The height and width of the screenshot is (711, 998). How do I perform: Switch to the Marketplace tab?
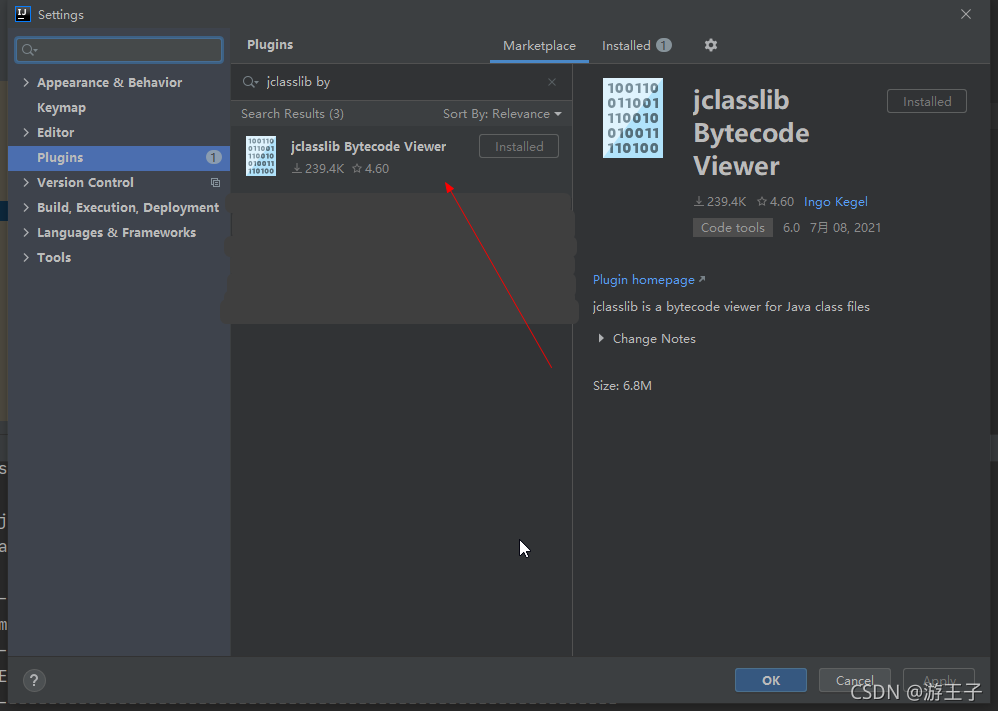(539, 46)
